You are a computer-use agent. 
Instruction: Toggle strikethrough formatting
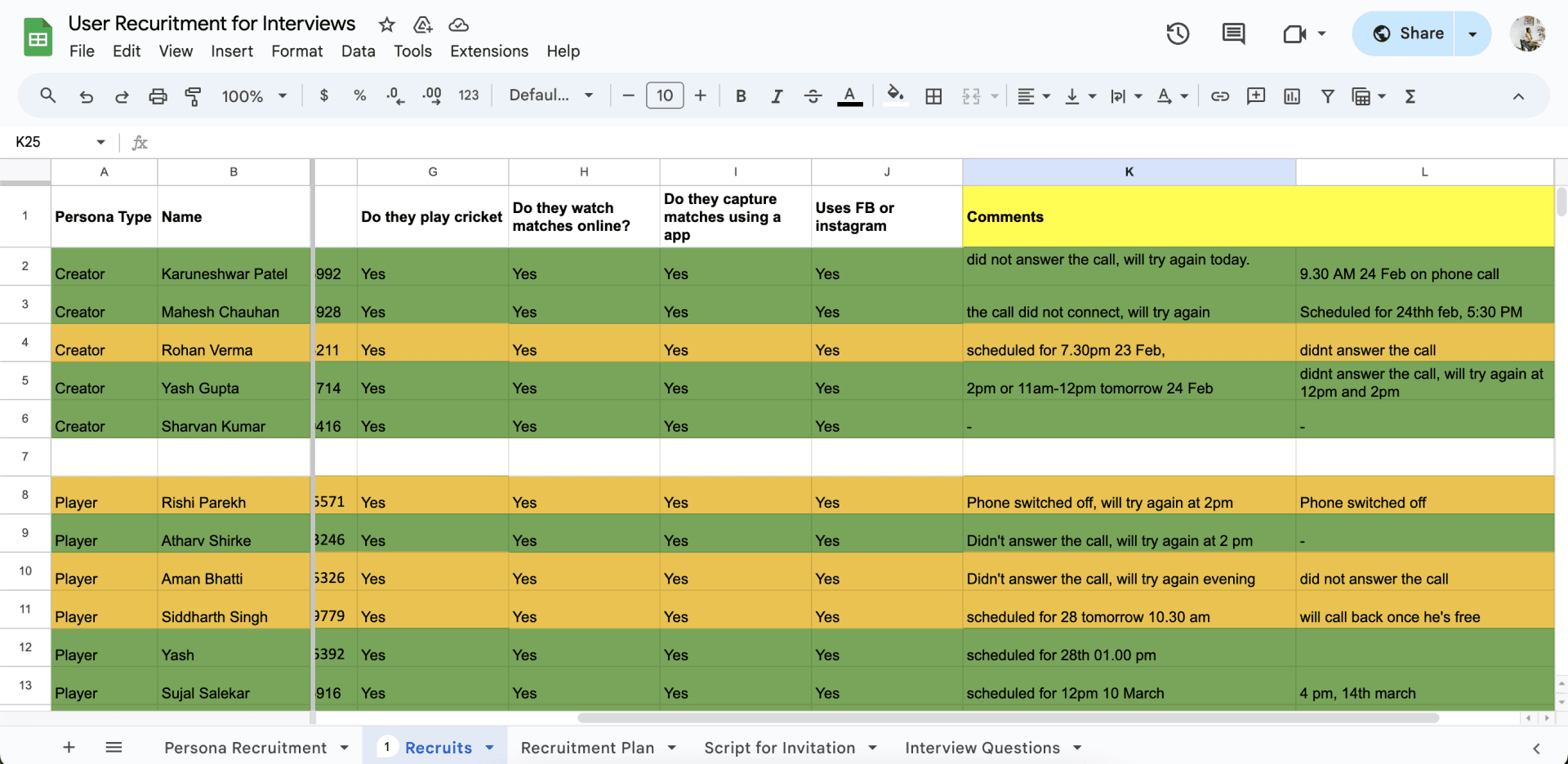(x=813, y=96)
